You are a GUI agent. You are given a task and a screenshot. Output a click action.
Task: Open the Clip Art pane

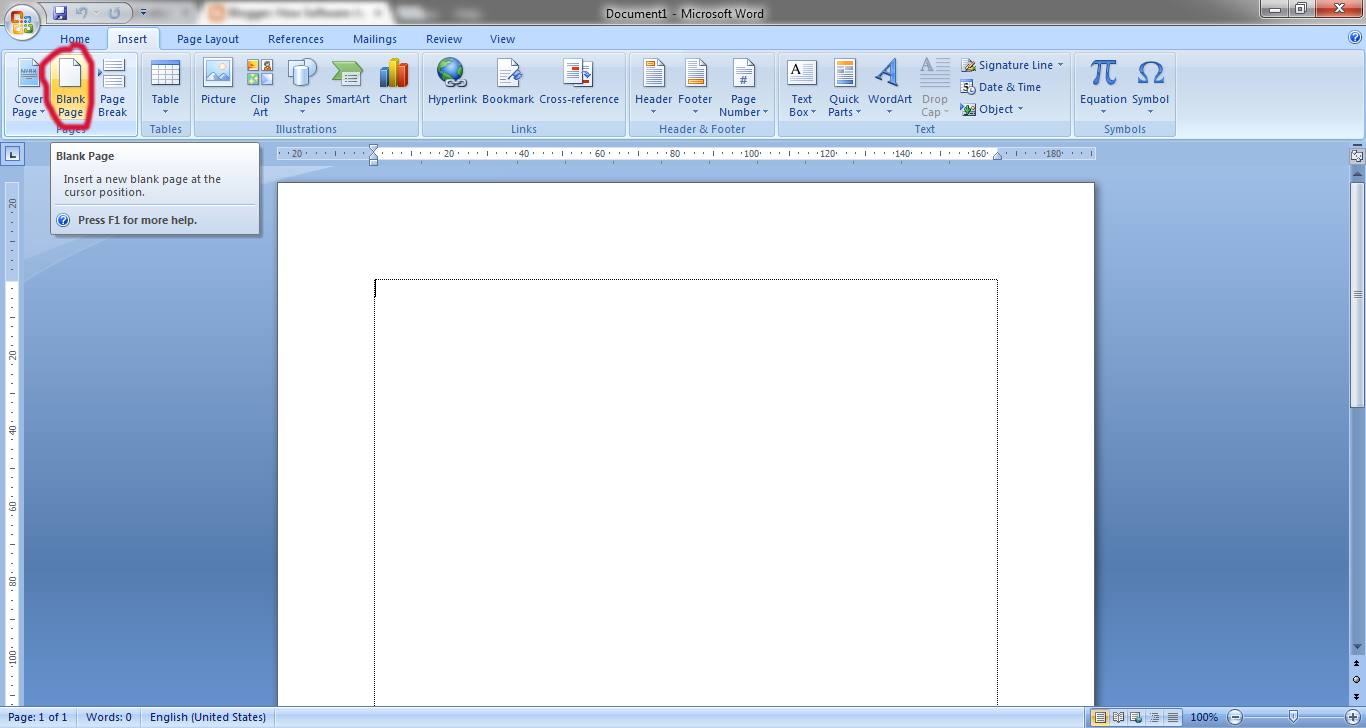[259, 85]
